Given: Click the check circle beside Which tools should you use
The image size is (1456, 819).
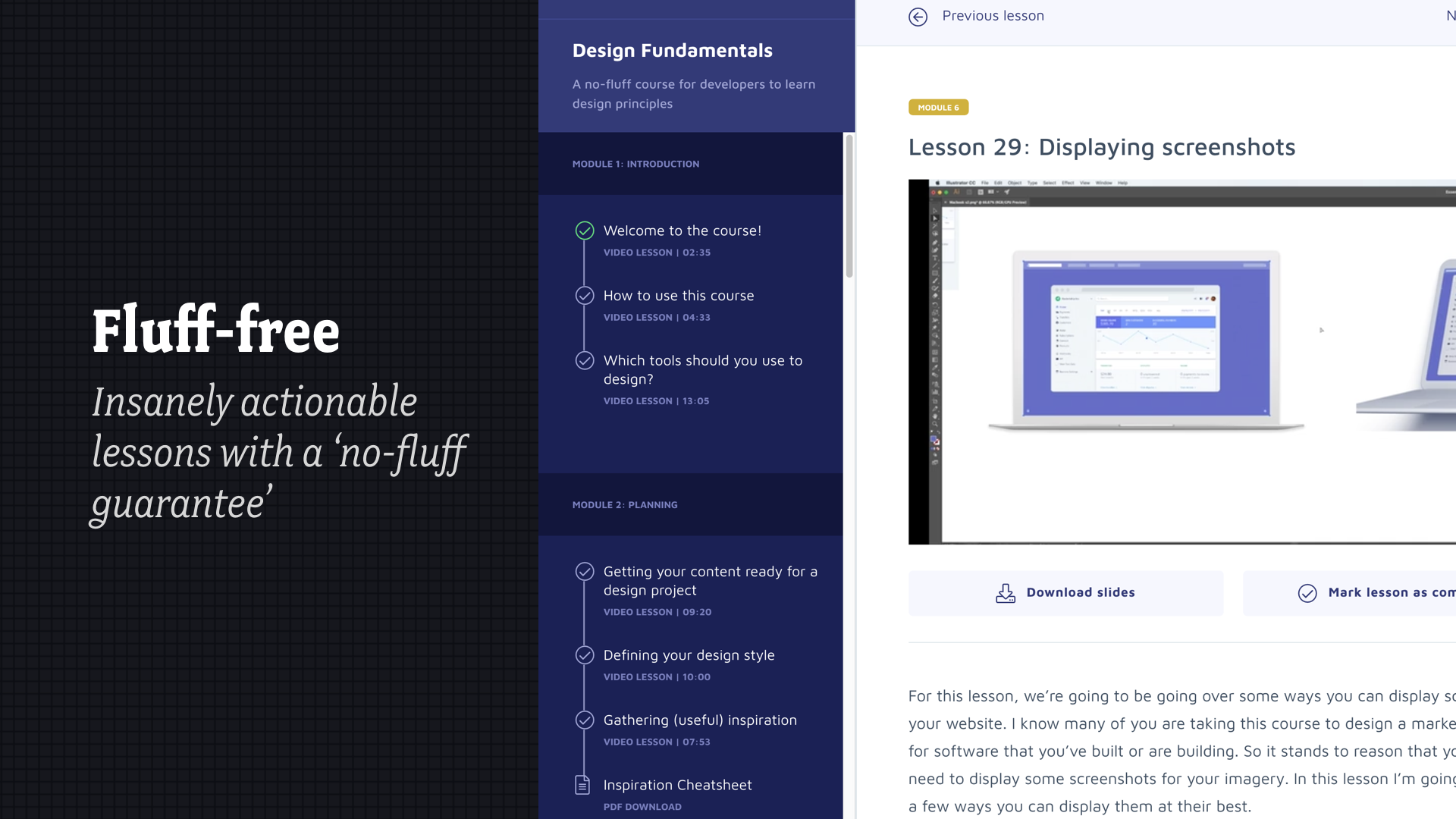Looking at the screenshot, I should pyautogui.click(x=584, y=360).
